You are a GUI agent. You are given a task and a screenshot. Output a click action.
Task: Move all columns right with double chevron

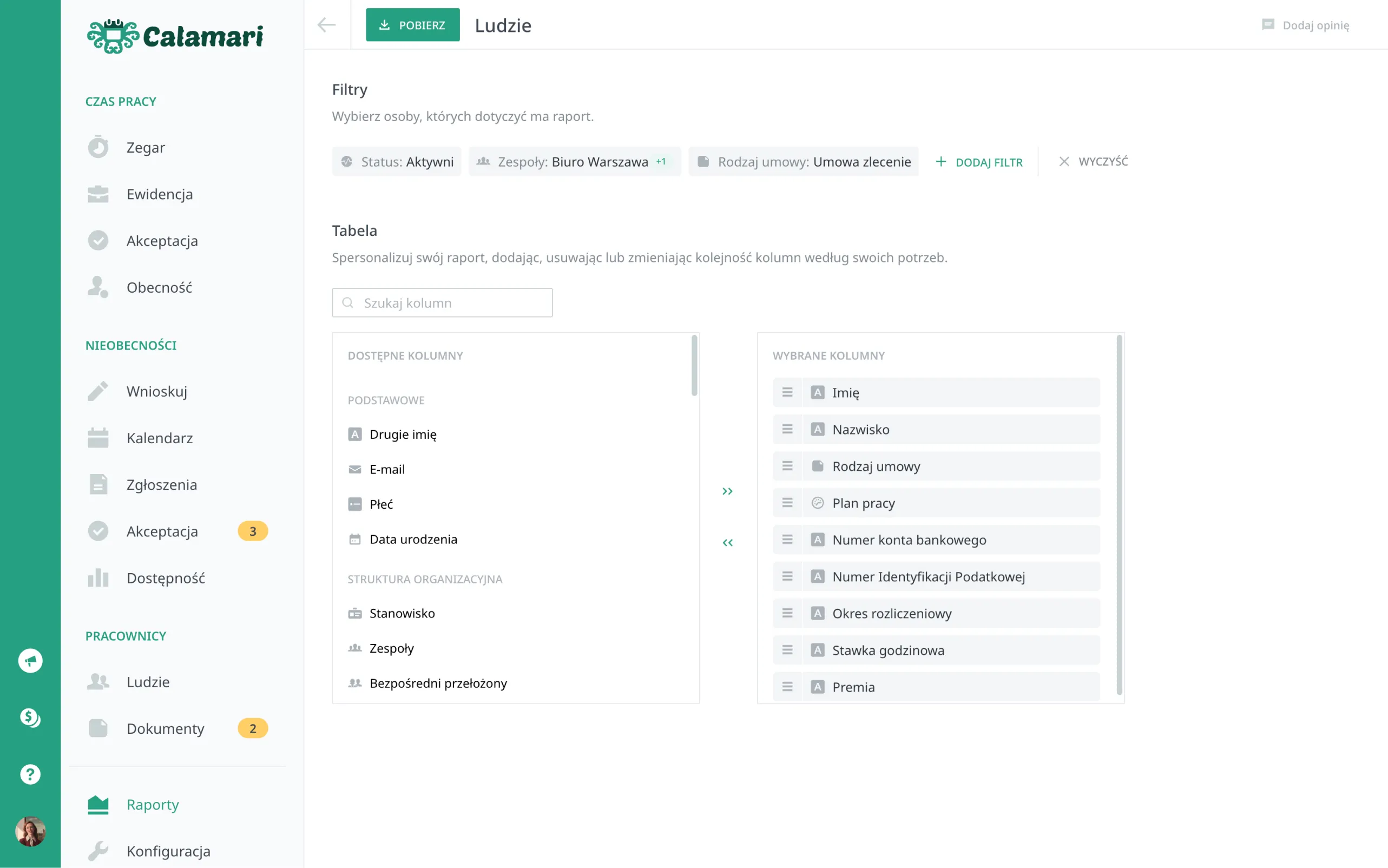coord(727,491)
